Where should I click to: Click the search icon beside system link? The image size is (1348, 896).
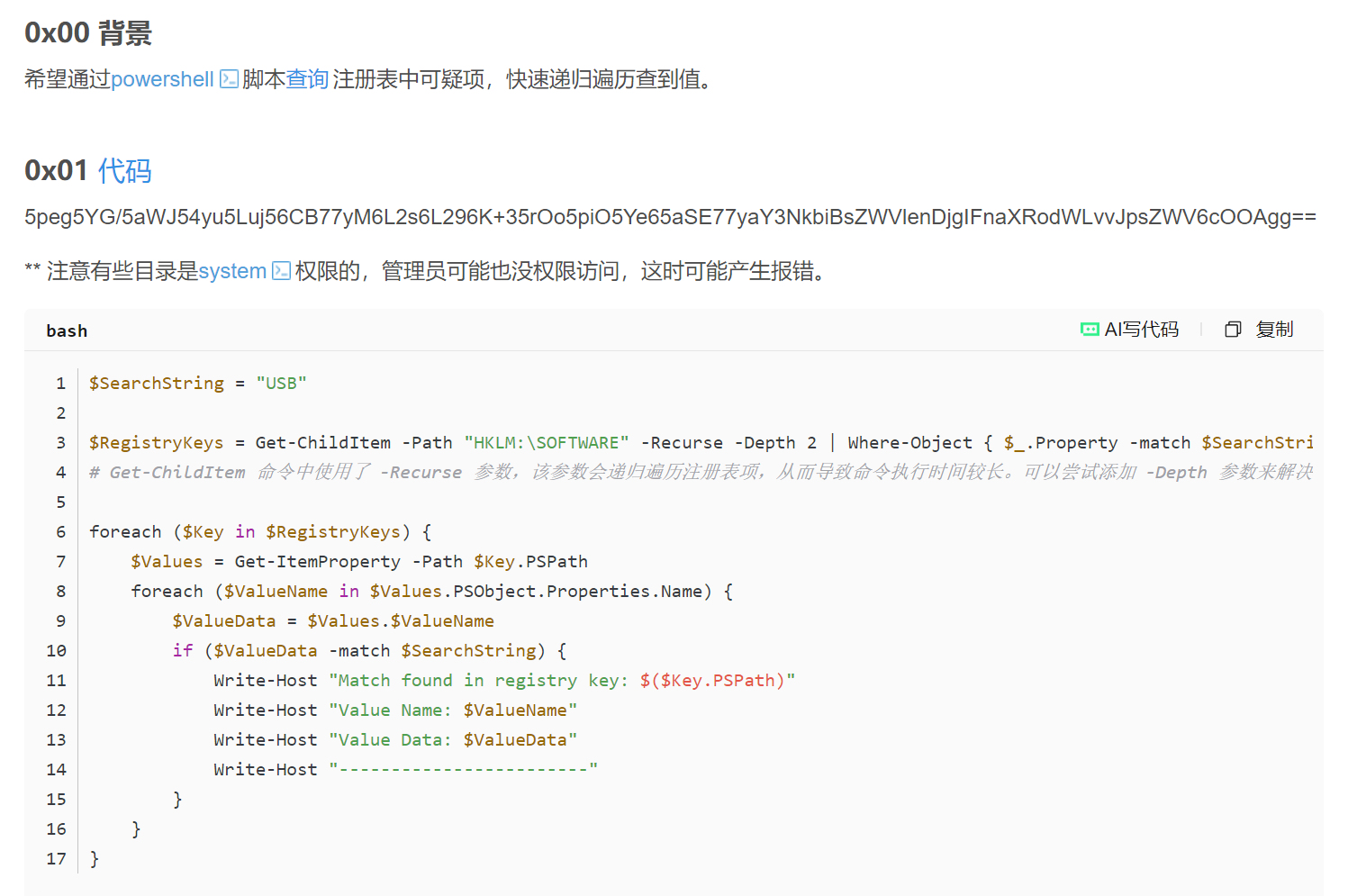tap(282, 271)
